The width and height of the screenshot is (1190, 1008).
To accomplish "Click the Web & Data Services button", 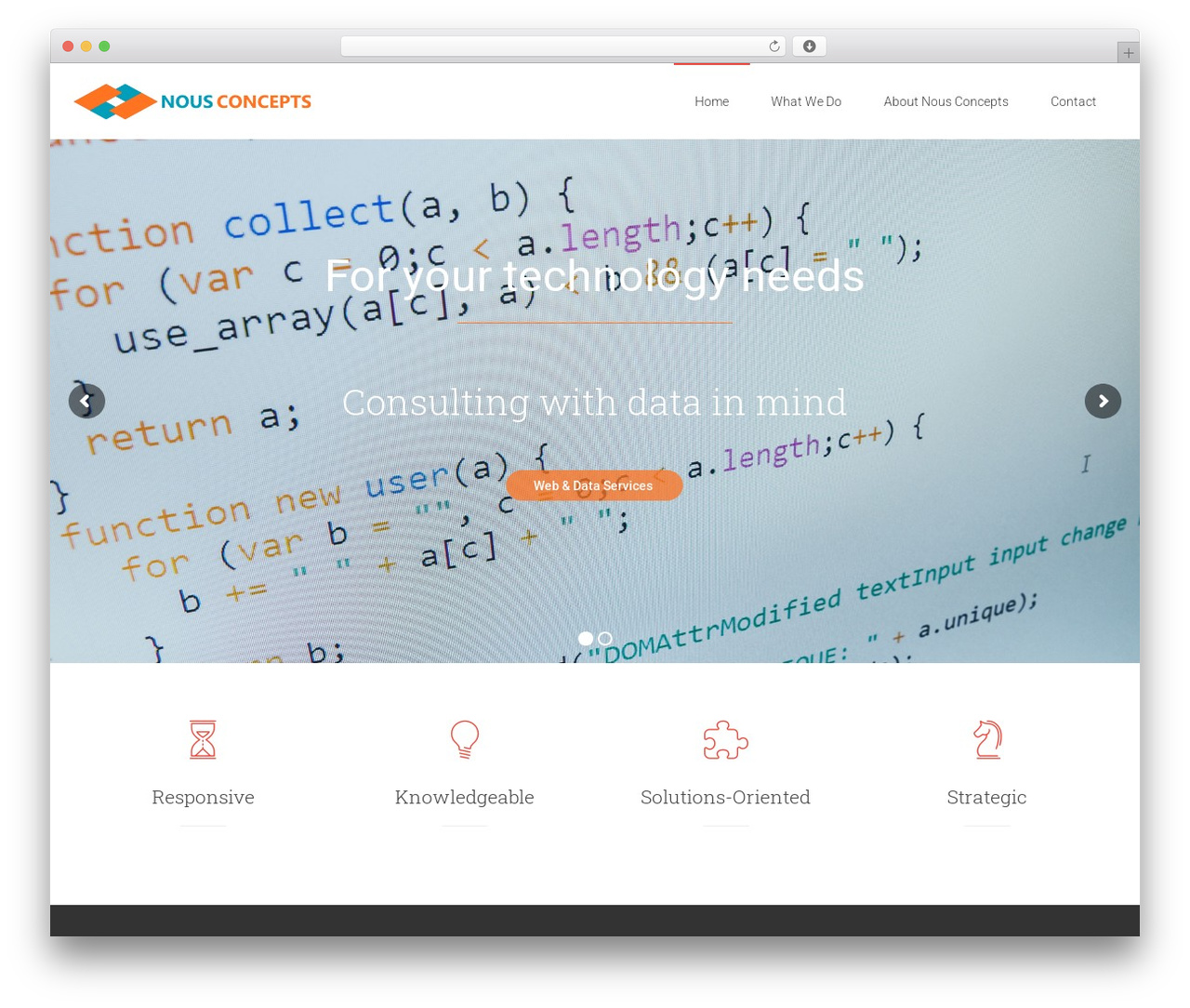I will (x=594, y=485).
